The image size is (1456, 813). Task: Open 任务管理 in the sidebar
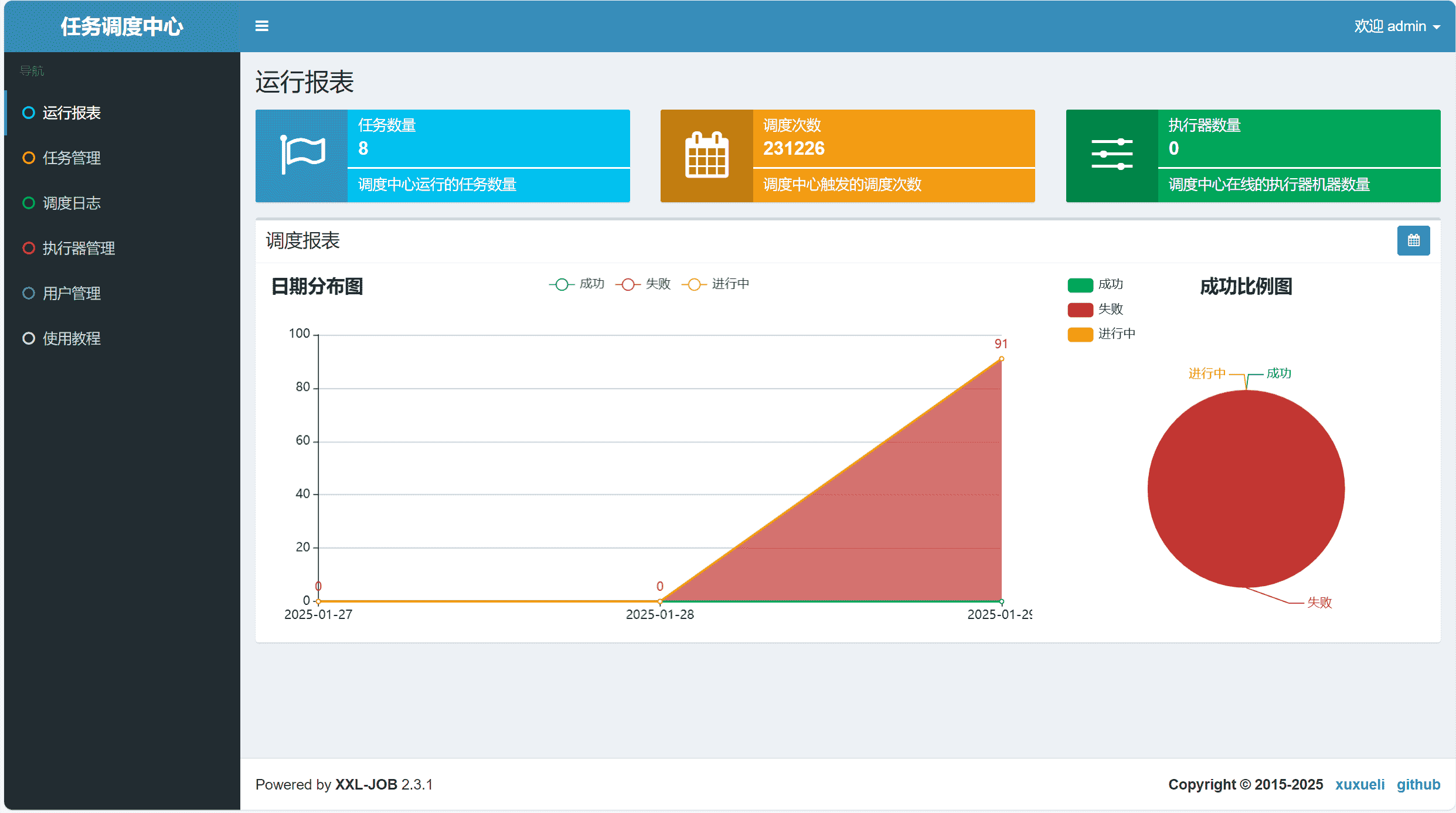pyautogui.click(x=72, y=158)
